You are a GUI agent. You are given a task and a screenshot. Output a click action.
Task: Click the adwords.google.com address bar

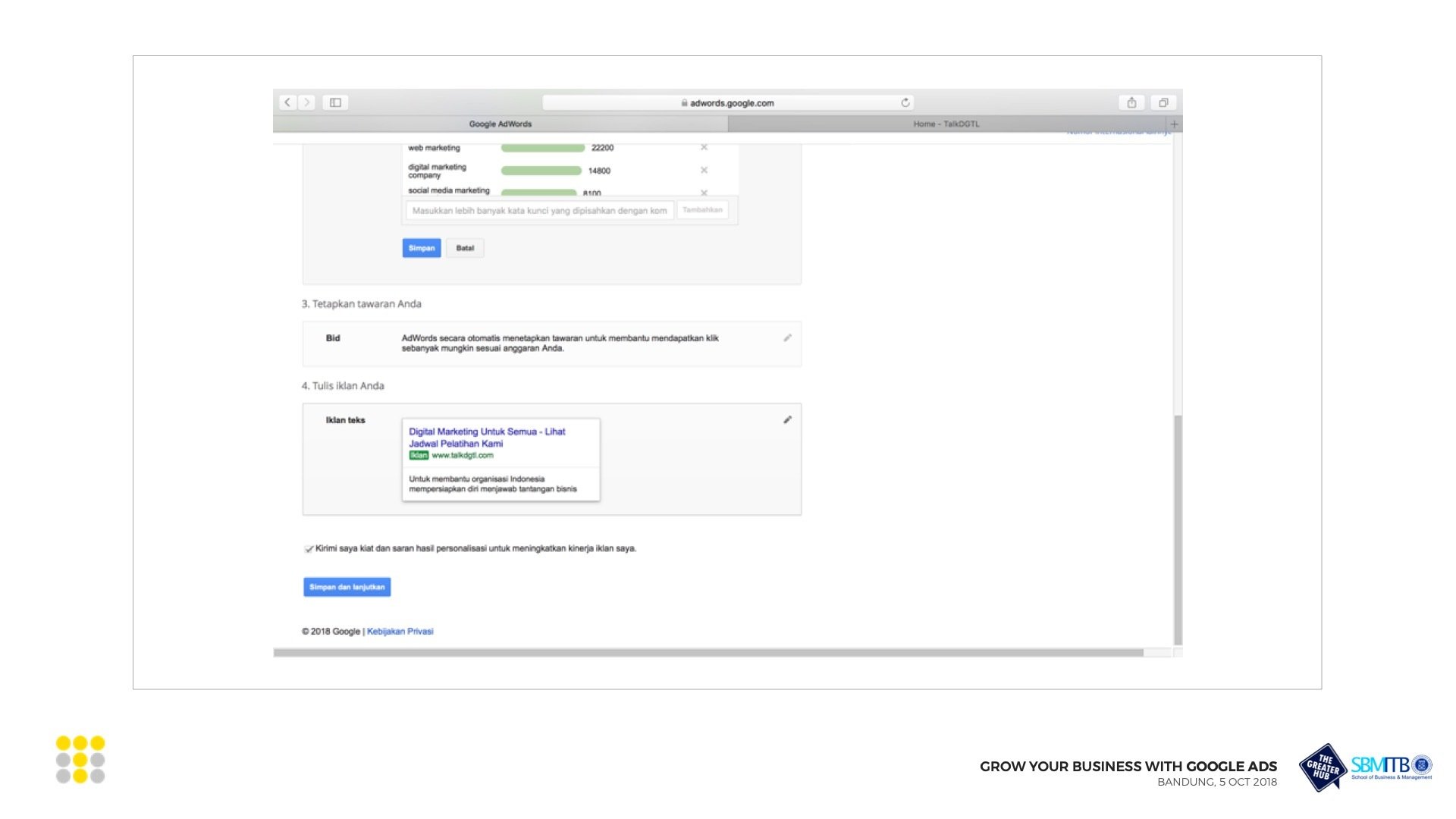tap(726, 103)
